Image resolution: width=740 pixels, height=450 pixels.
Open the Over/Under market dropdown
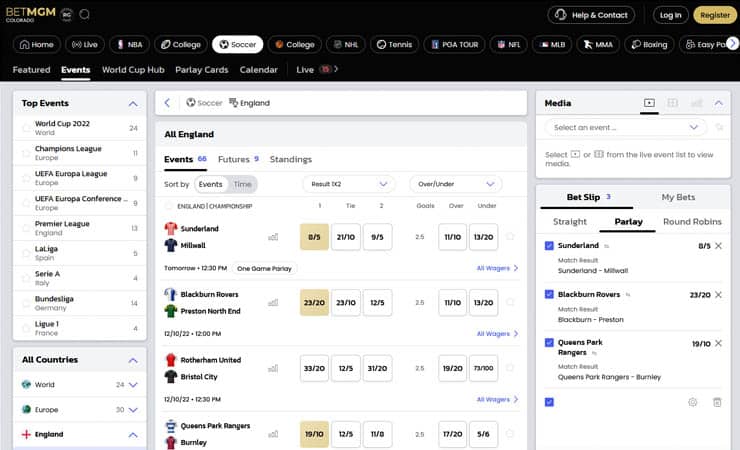[456, 184]
